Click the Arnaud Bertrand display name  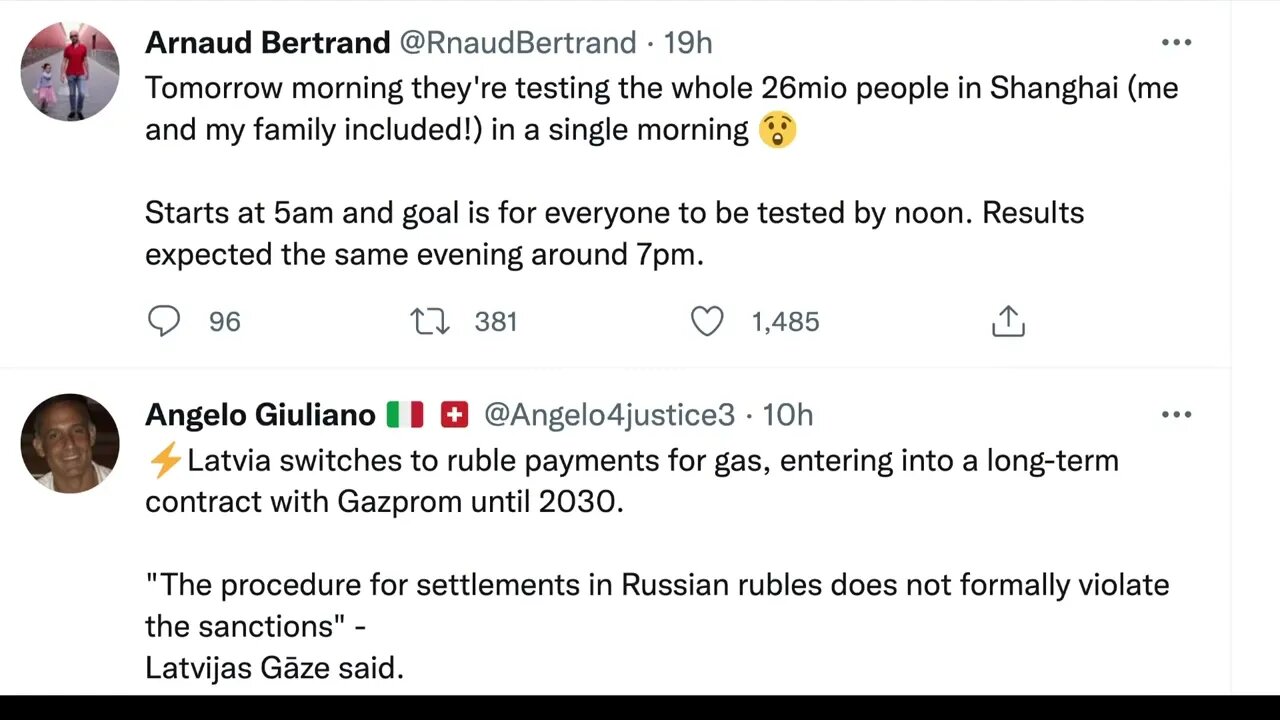267,43
